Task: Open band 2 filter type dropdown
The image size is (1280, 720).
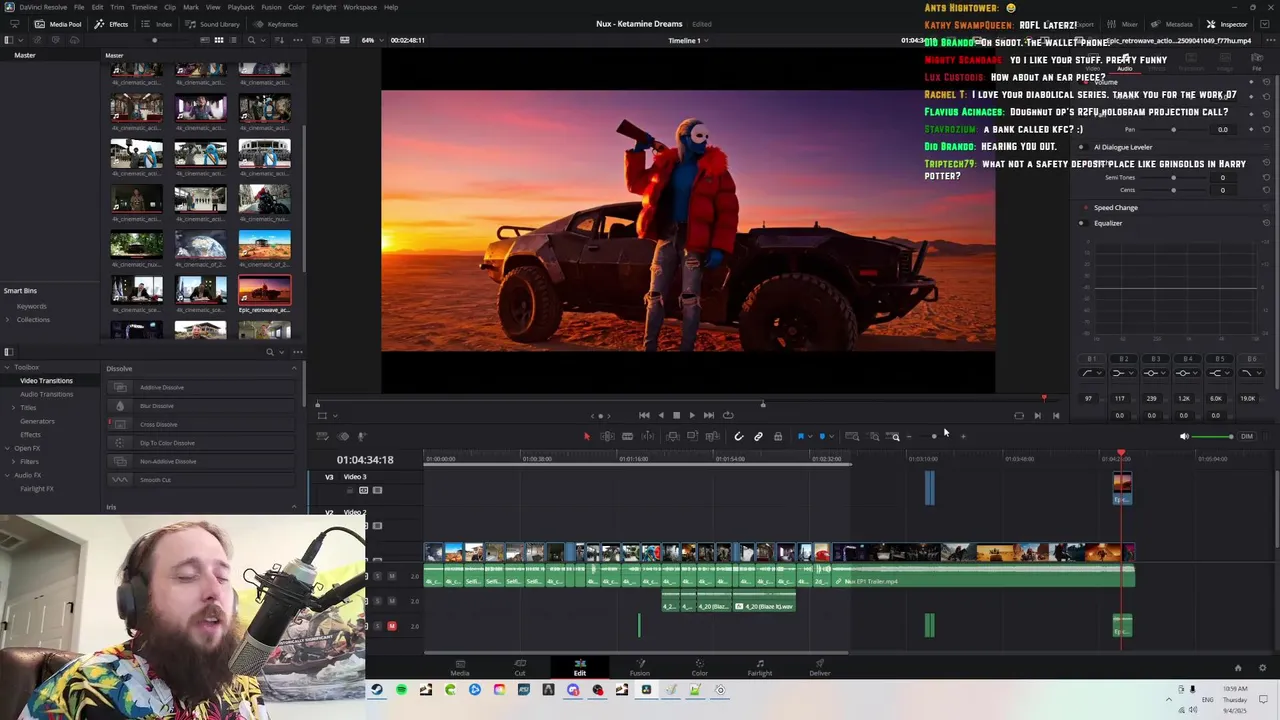Action: 1124,373
